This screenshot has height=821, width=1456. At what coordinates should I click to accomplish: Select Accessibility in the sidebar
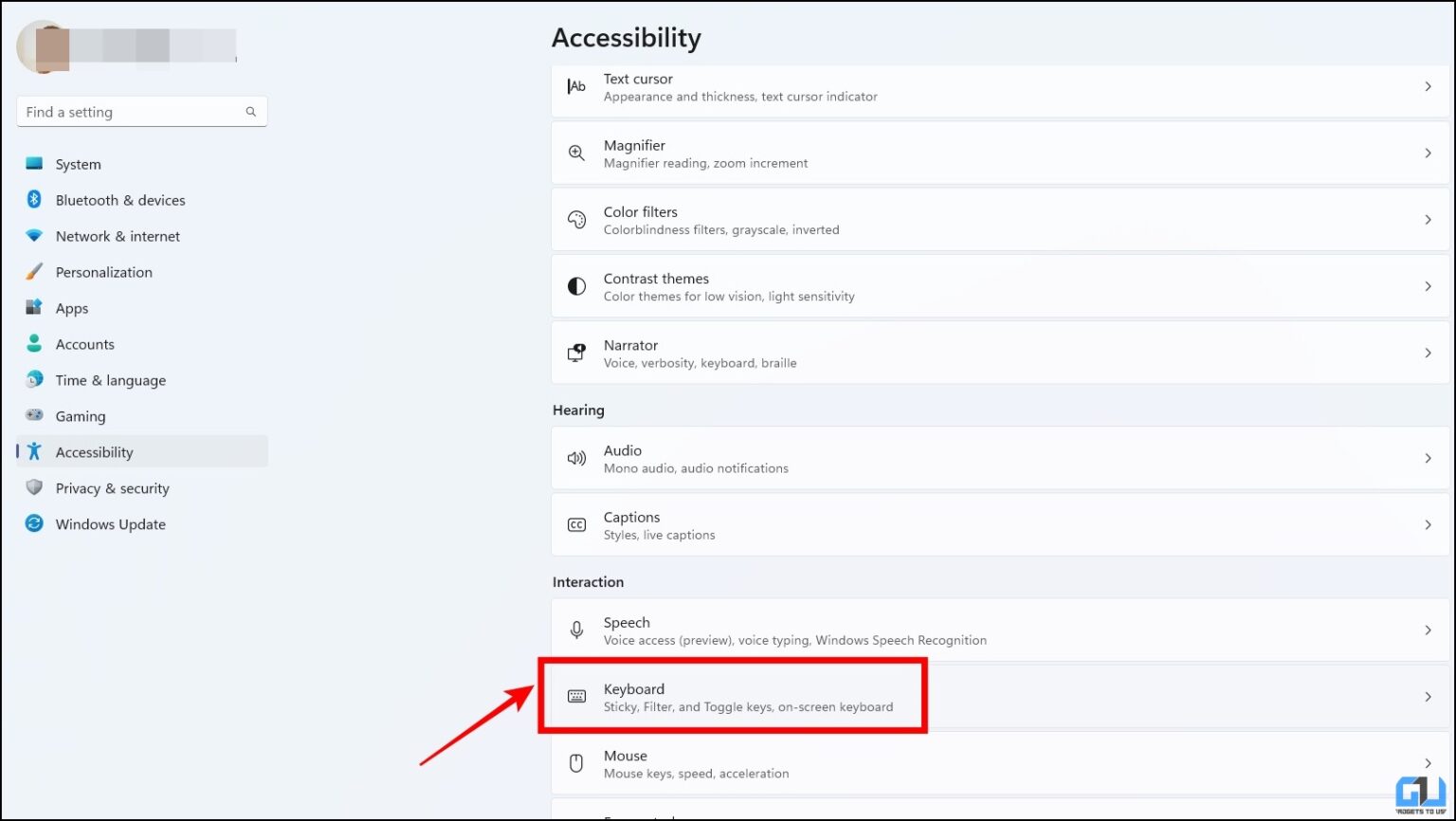pos(94,452)
